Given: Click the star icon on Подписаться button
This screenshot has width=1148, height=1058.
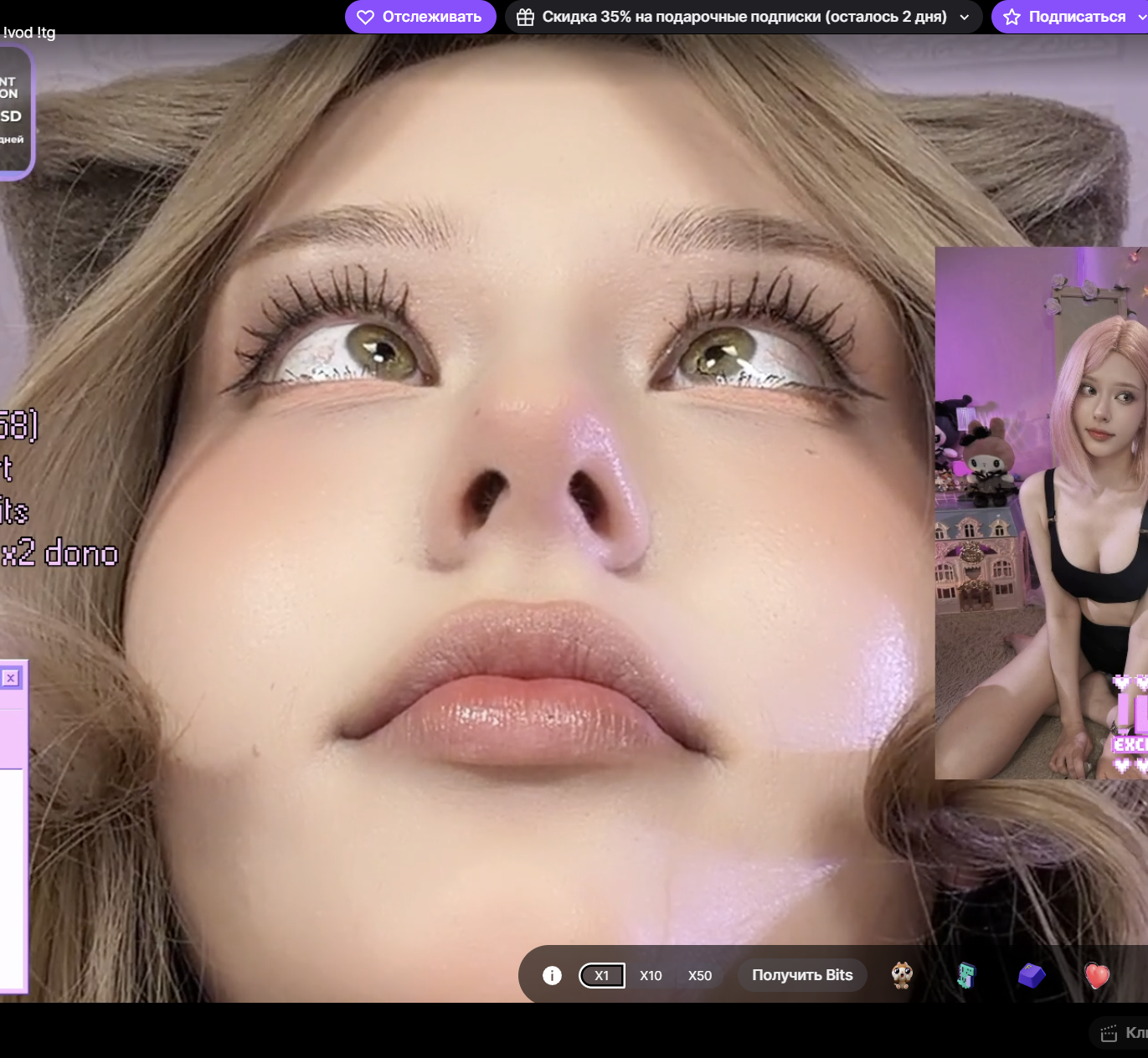Looking at the screenshot, I should point(1012,17).
